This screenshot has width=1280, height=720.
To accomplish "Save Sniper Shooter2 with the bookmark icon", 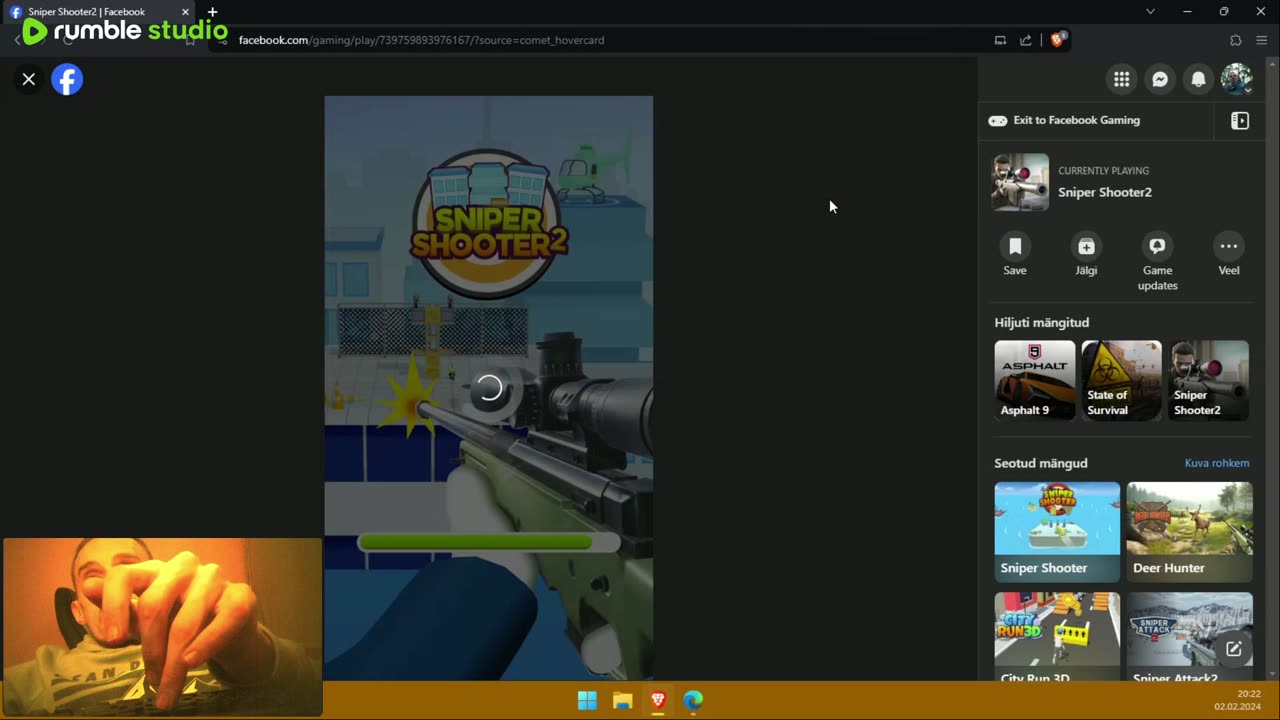I will (1015, 246).
